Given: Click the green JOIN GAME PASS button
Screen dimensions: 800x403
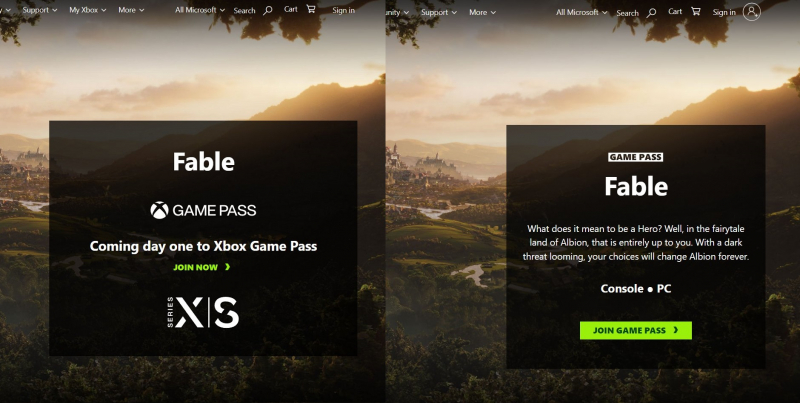Looking at the screenshot, I should pyautogui.click(x=636, y=330).
